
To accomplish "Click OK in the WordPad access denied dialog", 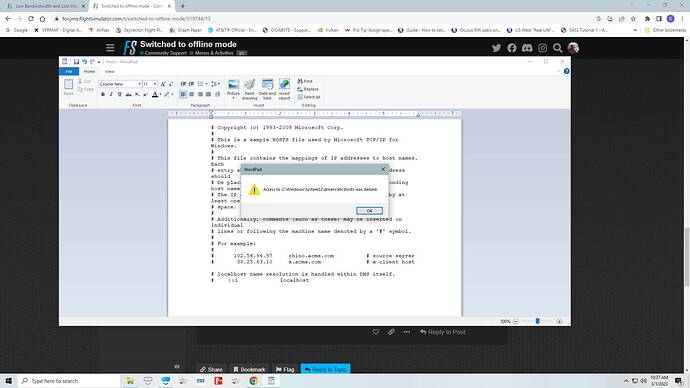I will click(x=369, y=211).
